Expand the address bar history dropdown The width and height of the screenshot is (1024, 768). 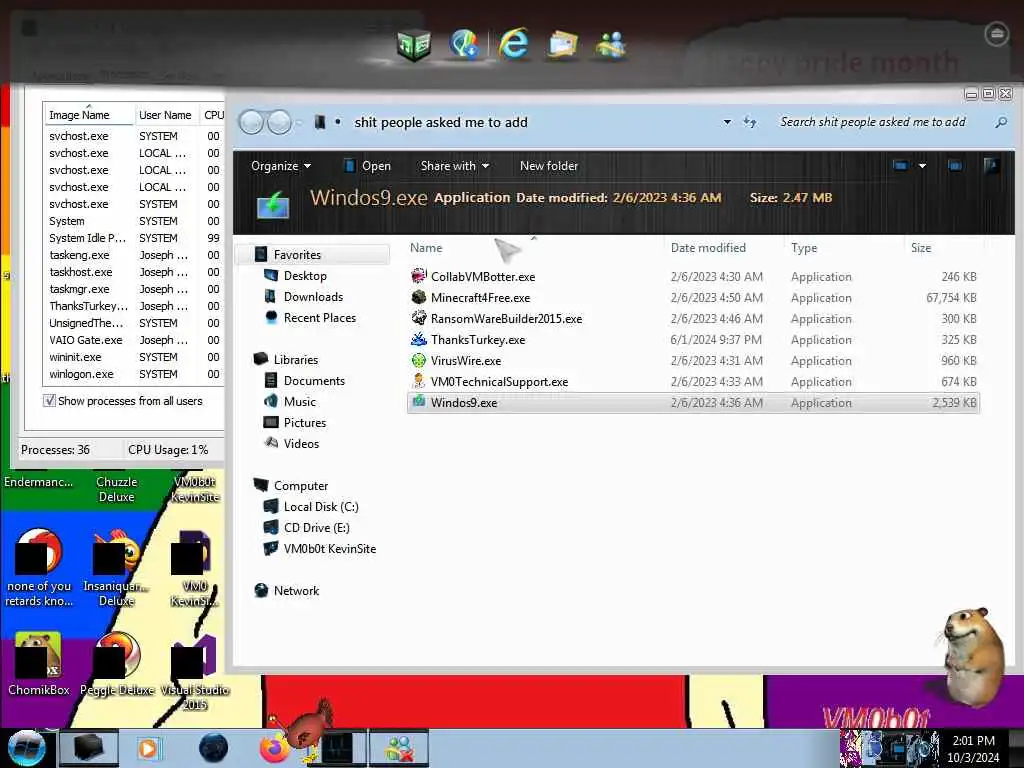tap(727, 122)
